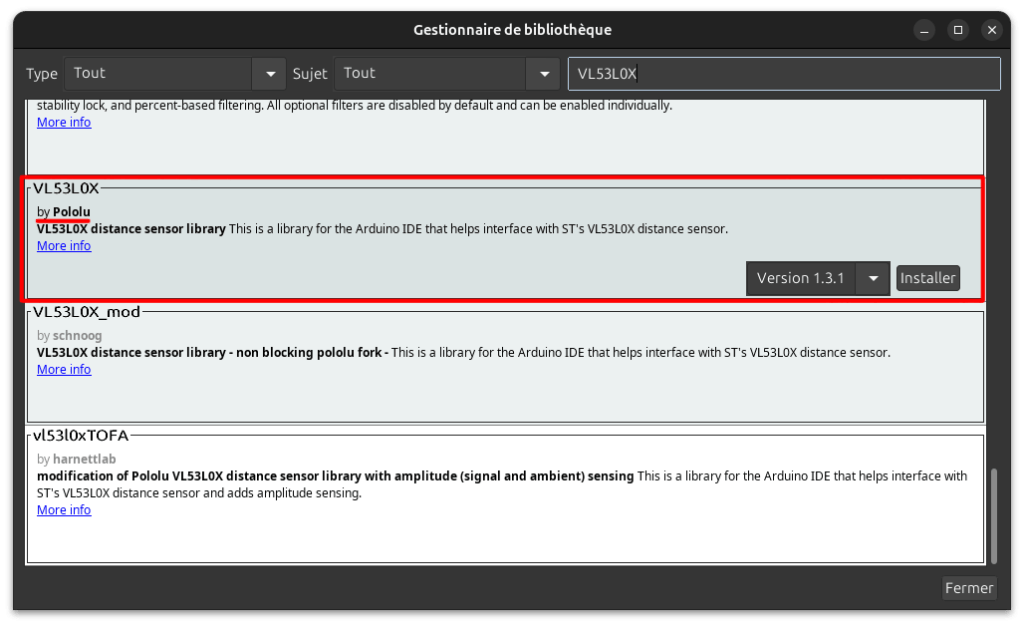Open More info for VL53L0X_mod
The height and width of the screenshot is (626, 1024).
pyautogui.click(x=64, y=369)
